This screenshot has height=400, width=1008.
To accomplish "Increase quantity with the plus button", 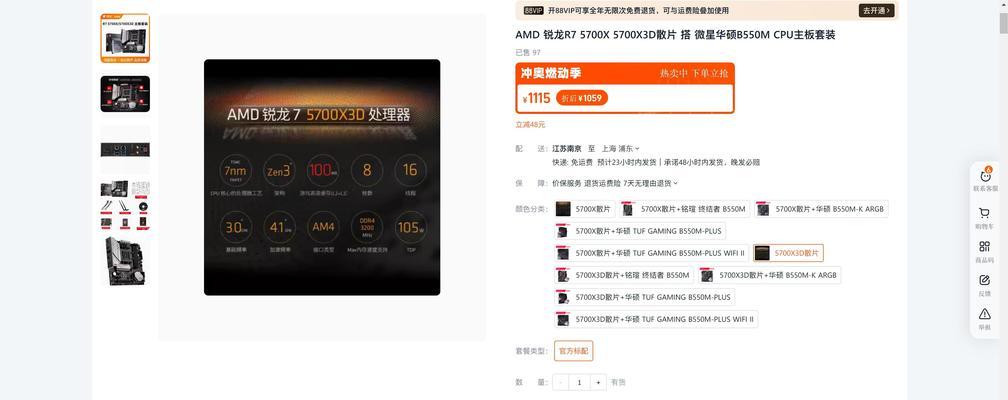I will (598, 383).
